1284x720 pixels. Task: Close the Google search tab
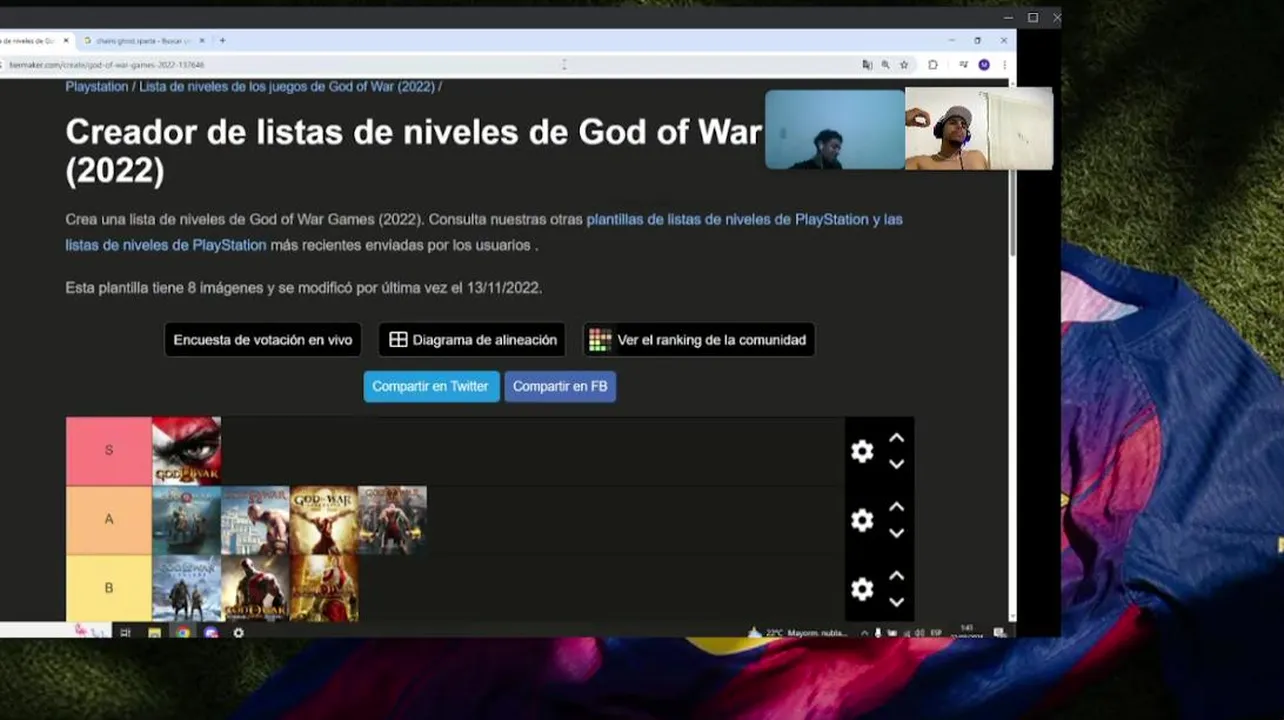[202, 41]
